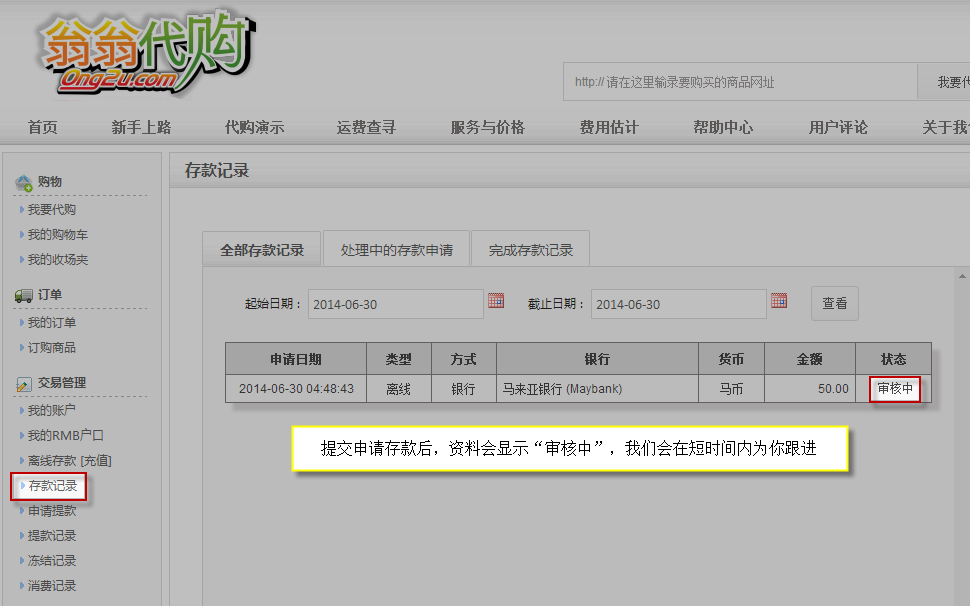970x606 pixels.
Task: Open 我的账户 sidebar link
Action: [x=52, y=410]
